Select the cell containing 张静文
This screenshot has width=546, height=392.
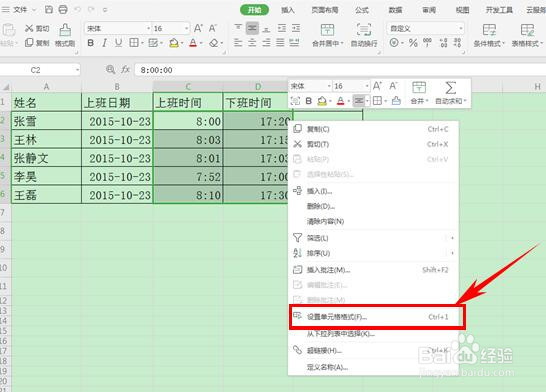(46, 158)
